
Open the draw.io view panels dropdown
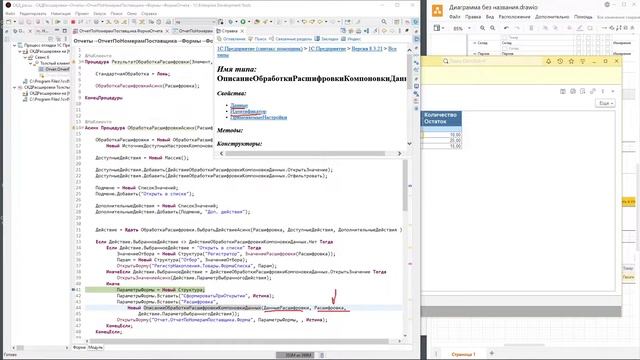pos(439,28)
